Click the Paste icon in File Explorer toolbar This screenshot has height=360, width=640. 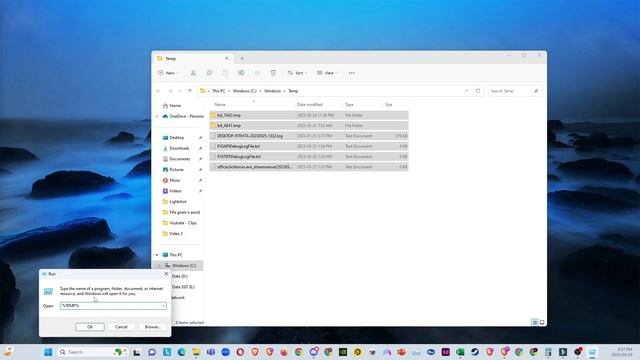click(225, 73)
